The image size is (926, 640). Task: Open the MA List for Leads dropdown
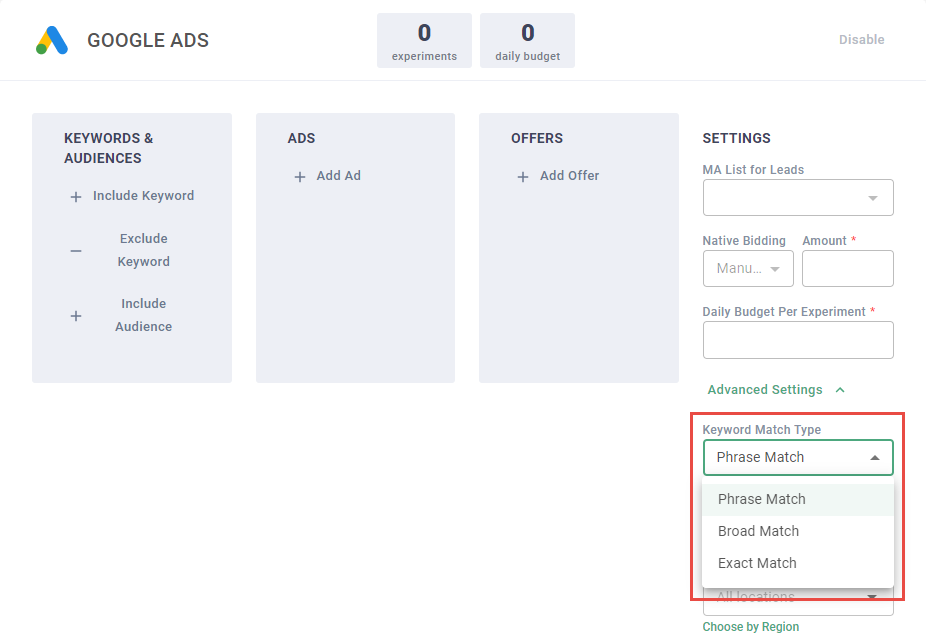click(798, 198)
